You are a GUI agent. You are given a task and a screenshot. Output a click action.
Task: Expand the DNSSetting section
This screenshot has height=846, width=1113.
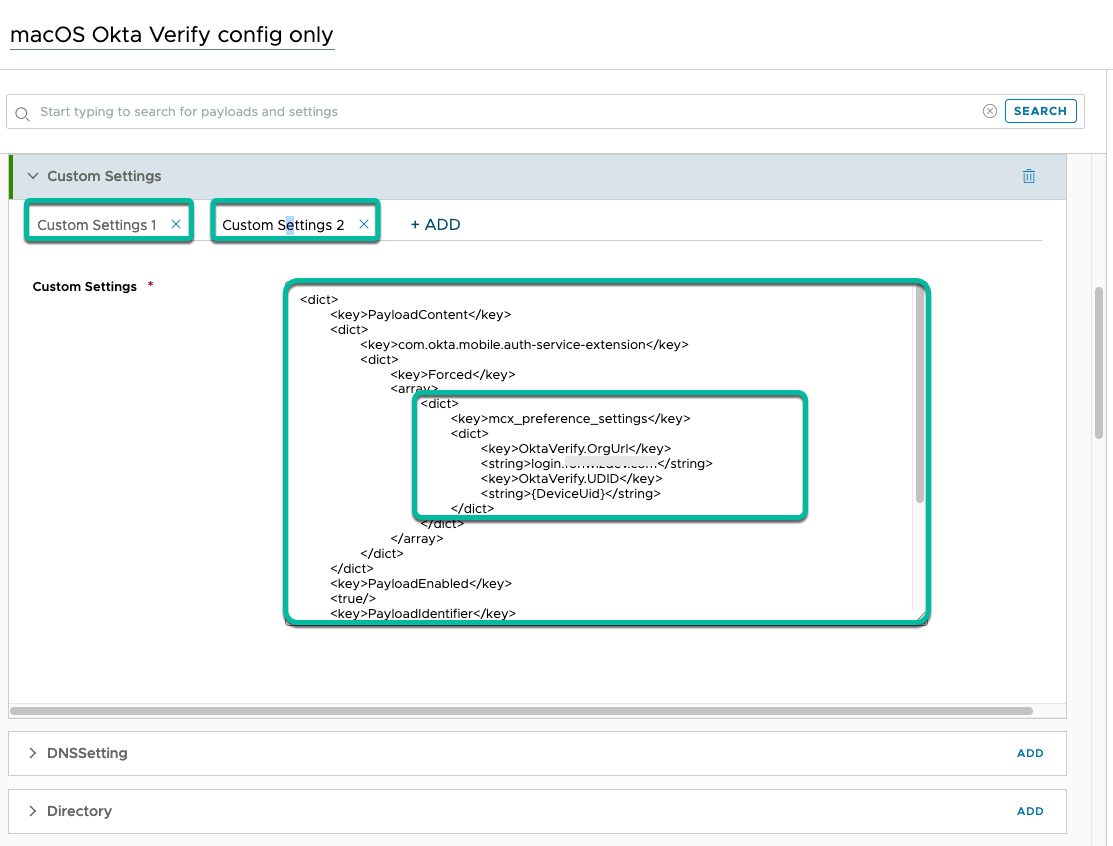[32, 753]
